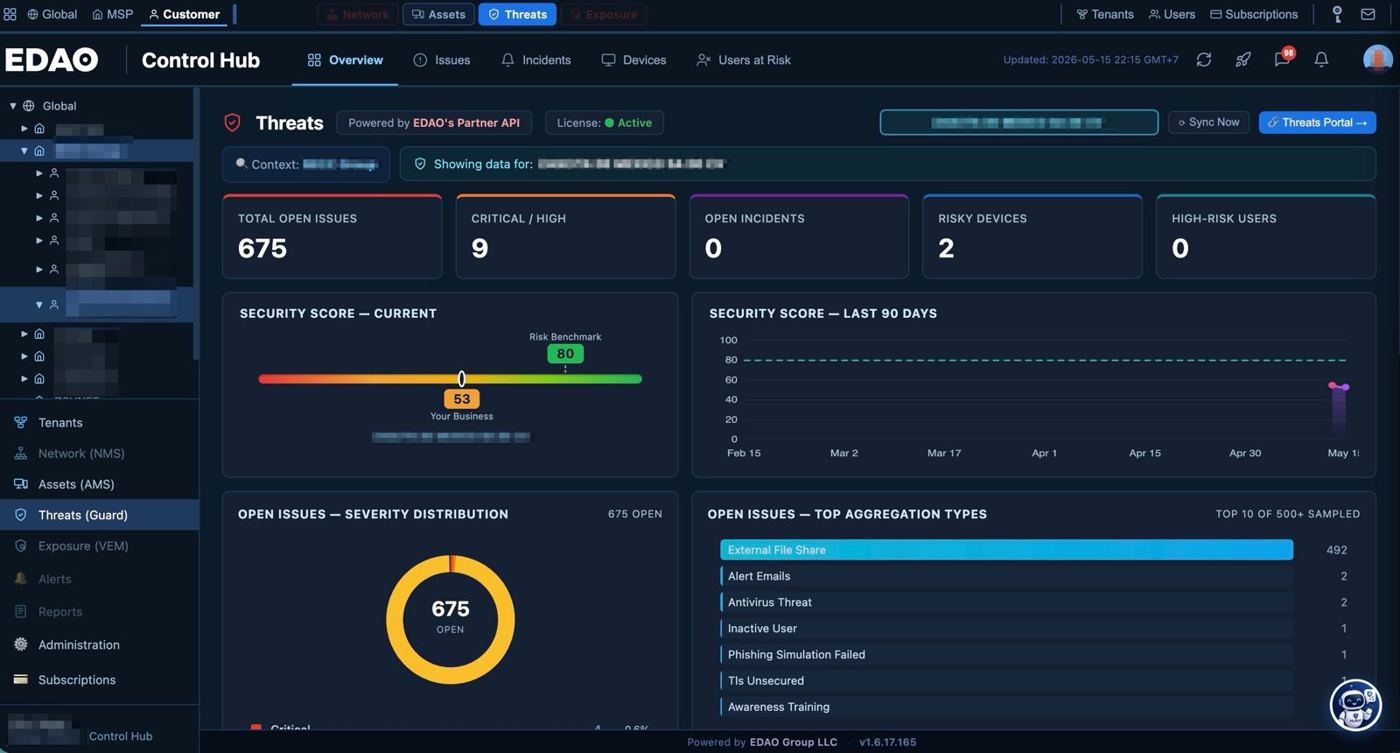
Task: Open the apps grid icon in the top bar
Action: (x=10, y=14)
